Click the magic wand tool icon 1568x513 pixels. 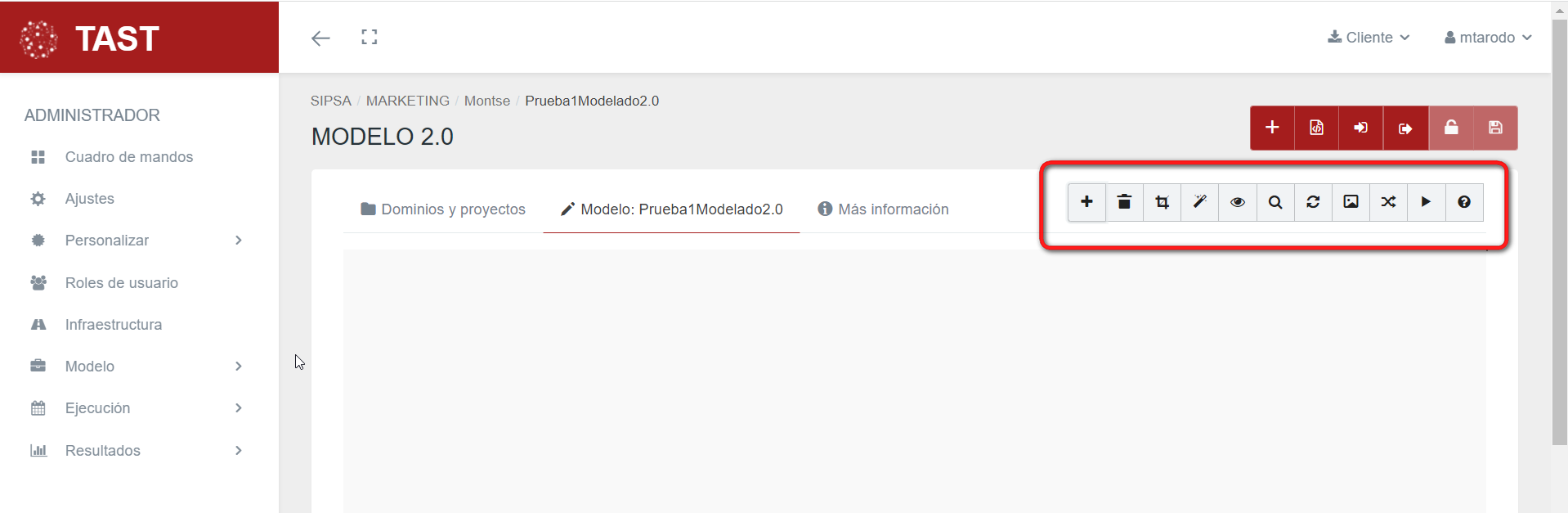point(1199,202)
